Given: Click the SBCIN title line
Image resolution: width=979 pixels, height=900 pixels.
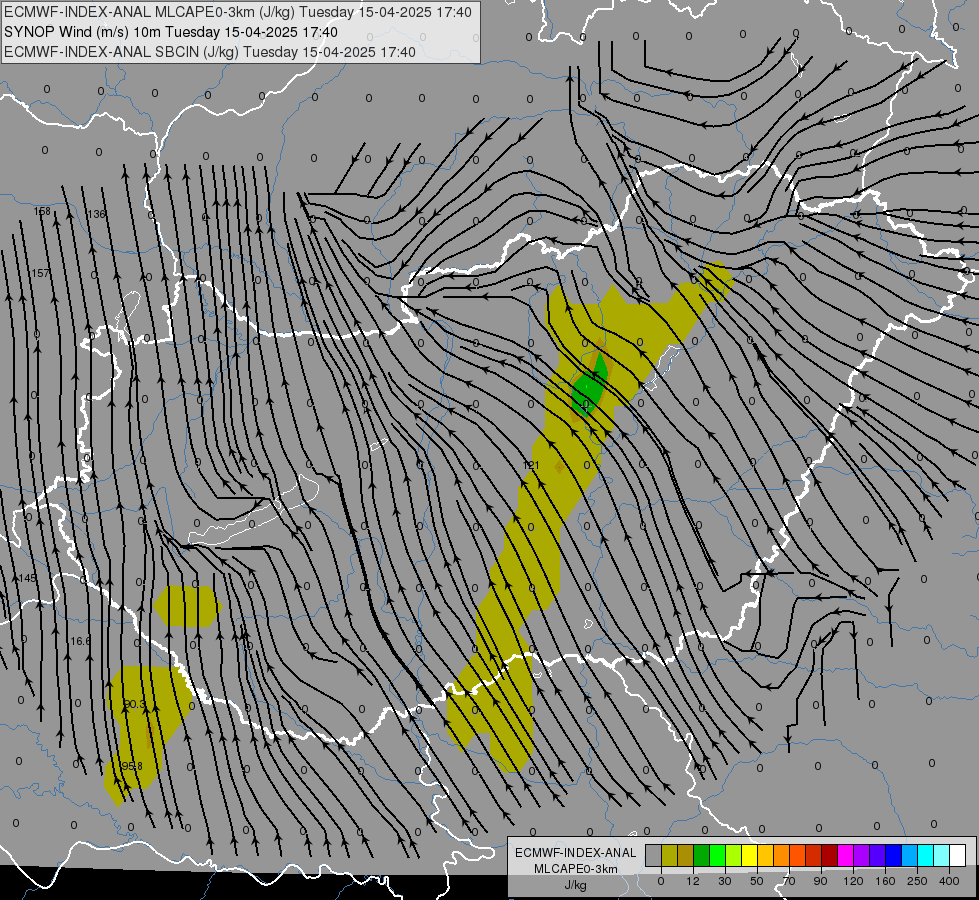Looking at the screenshot, I should tap(210, 52).
